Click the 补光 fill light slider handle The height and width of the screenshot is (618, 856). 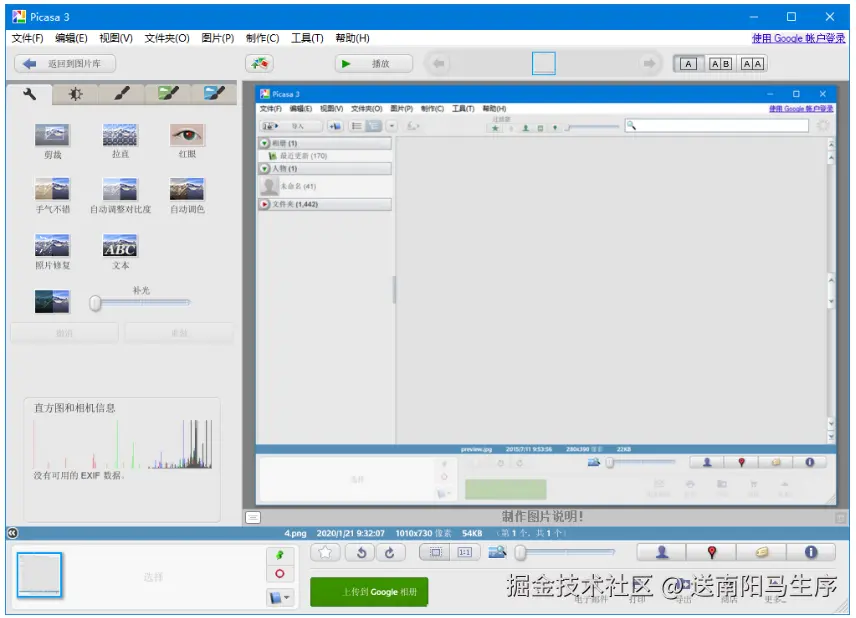[96, 303]
